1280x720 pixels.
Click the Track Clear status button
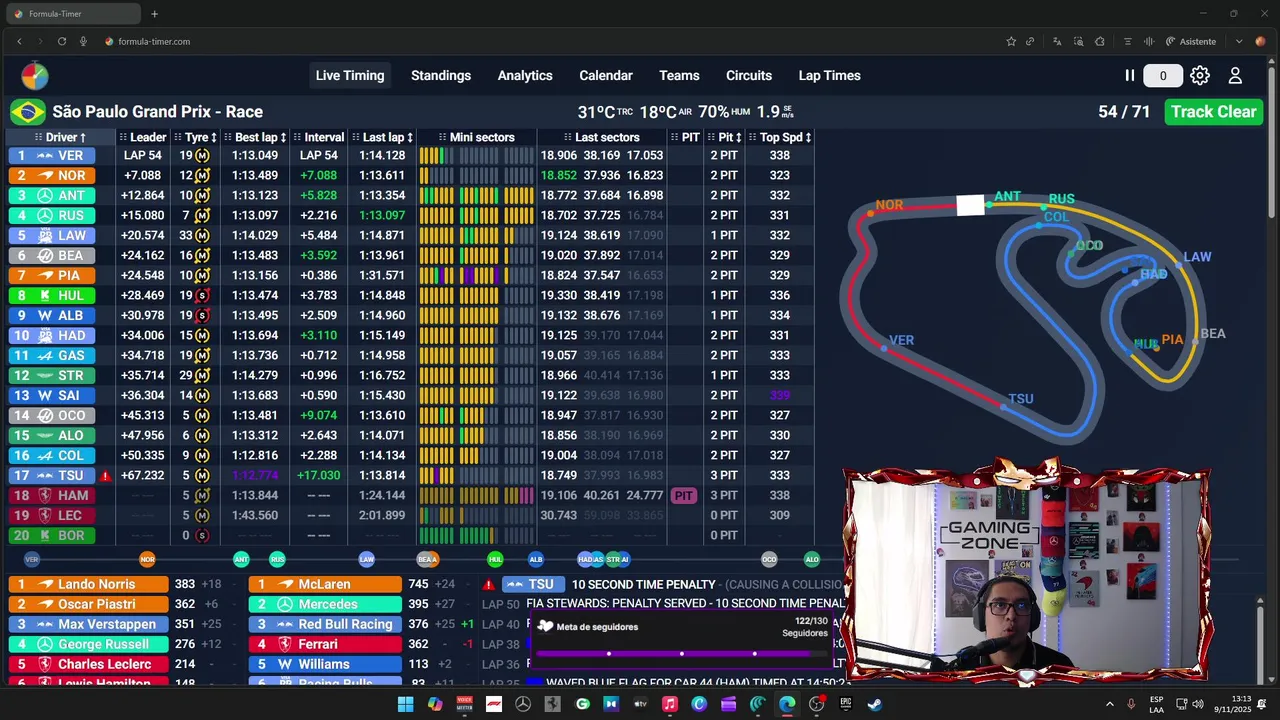coord(1214,112)
